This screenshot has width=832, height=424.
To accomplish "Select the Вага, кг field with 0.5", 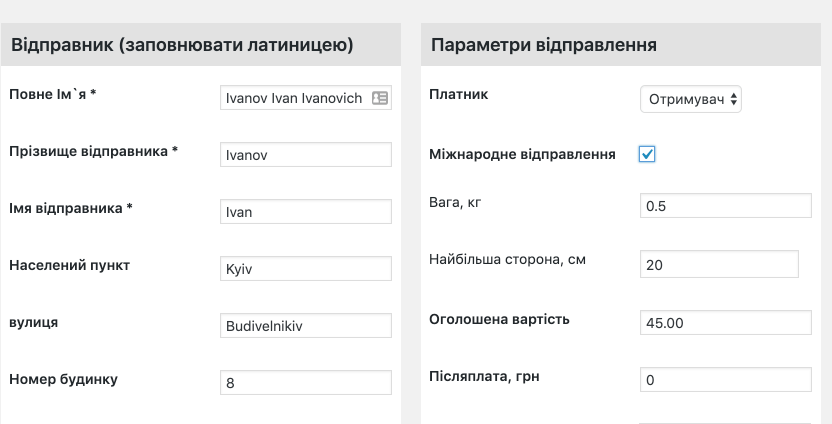I will click(x=726, y=205).
